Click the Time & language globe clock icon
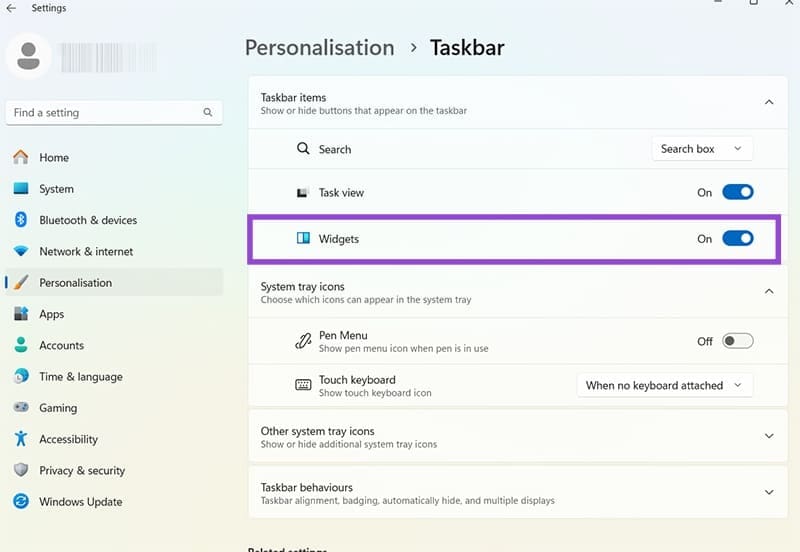Viewport: 800px width, 552px height. [x=21, y=377]
